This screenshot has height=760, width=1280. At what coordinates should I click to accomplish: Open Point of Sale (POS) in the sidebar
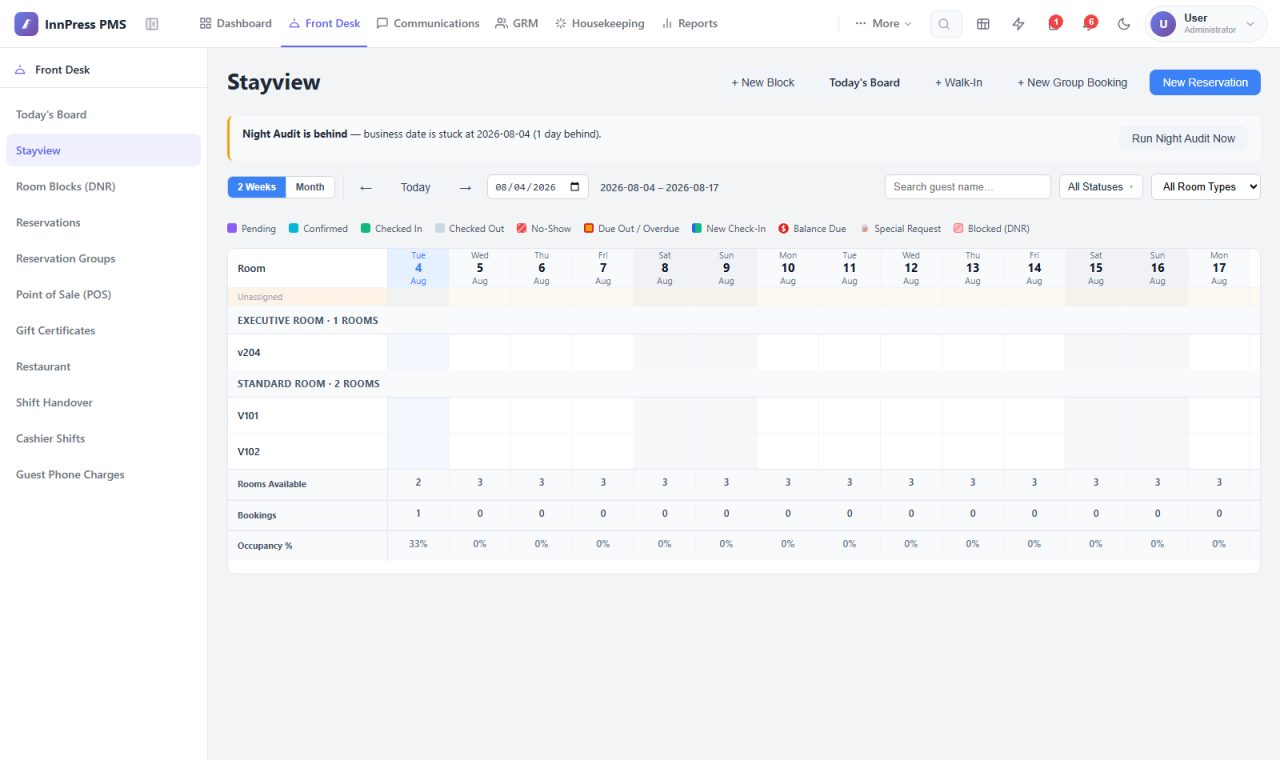click(x=103, y=295)
